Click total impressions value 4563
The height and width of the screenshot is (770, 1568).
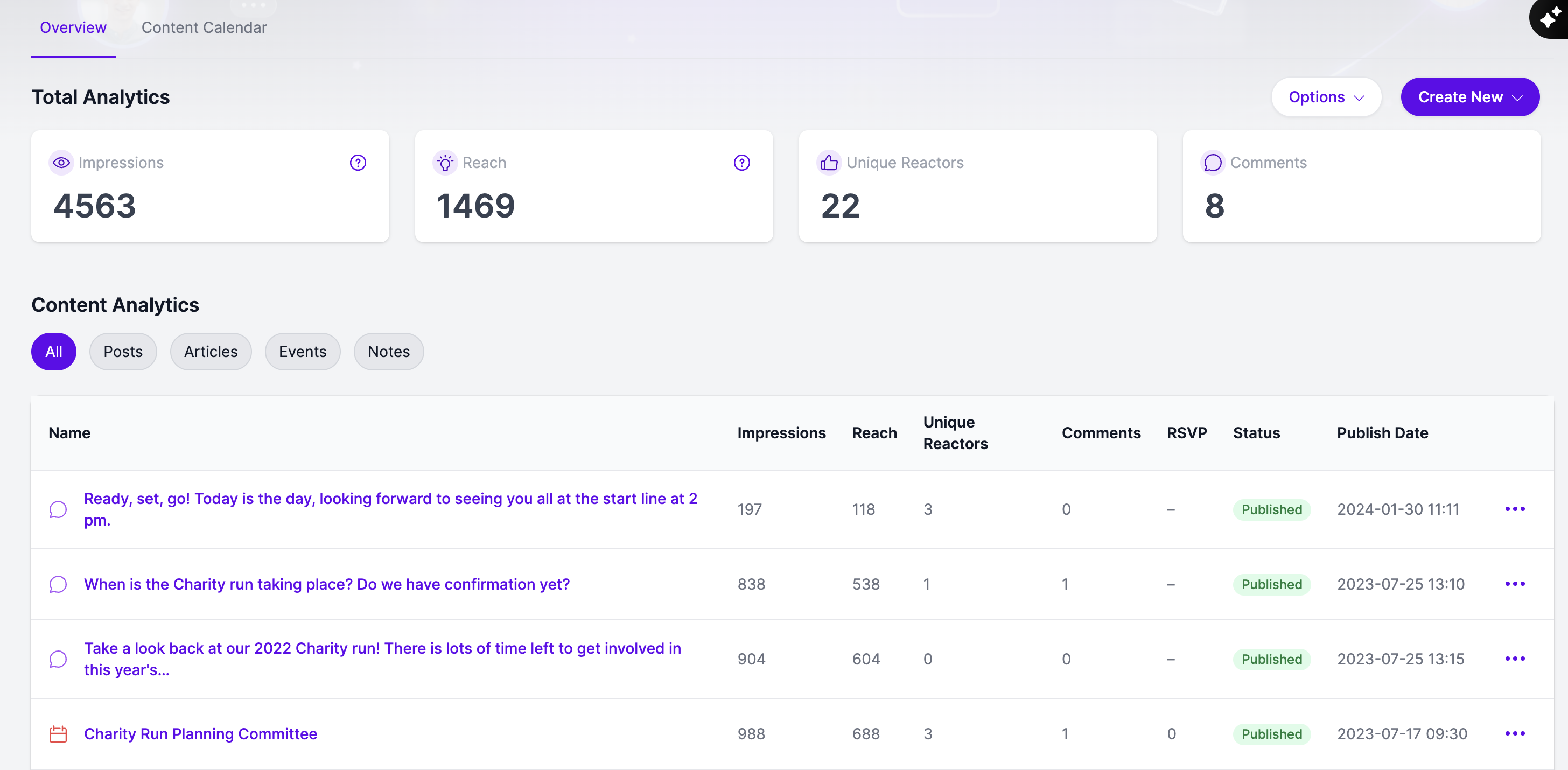(94, 206)
